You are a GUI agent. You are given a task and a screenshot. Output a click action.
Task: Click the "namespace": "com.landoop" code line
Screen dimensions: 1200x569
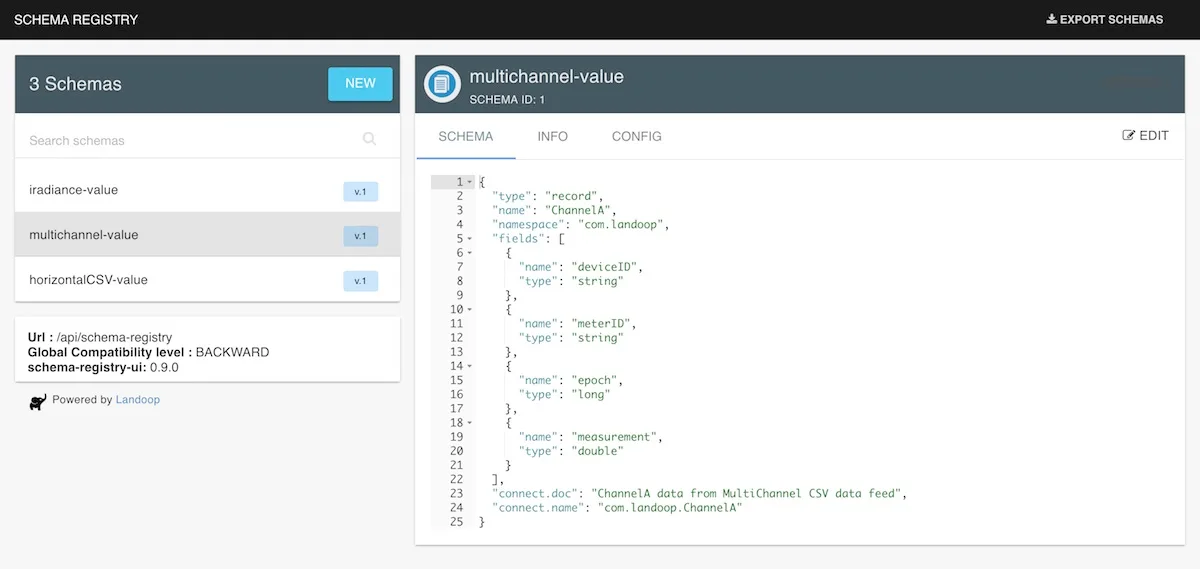[580, 225]
